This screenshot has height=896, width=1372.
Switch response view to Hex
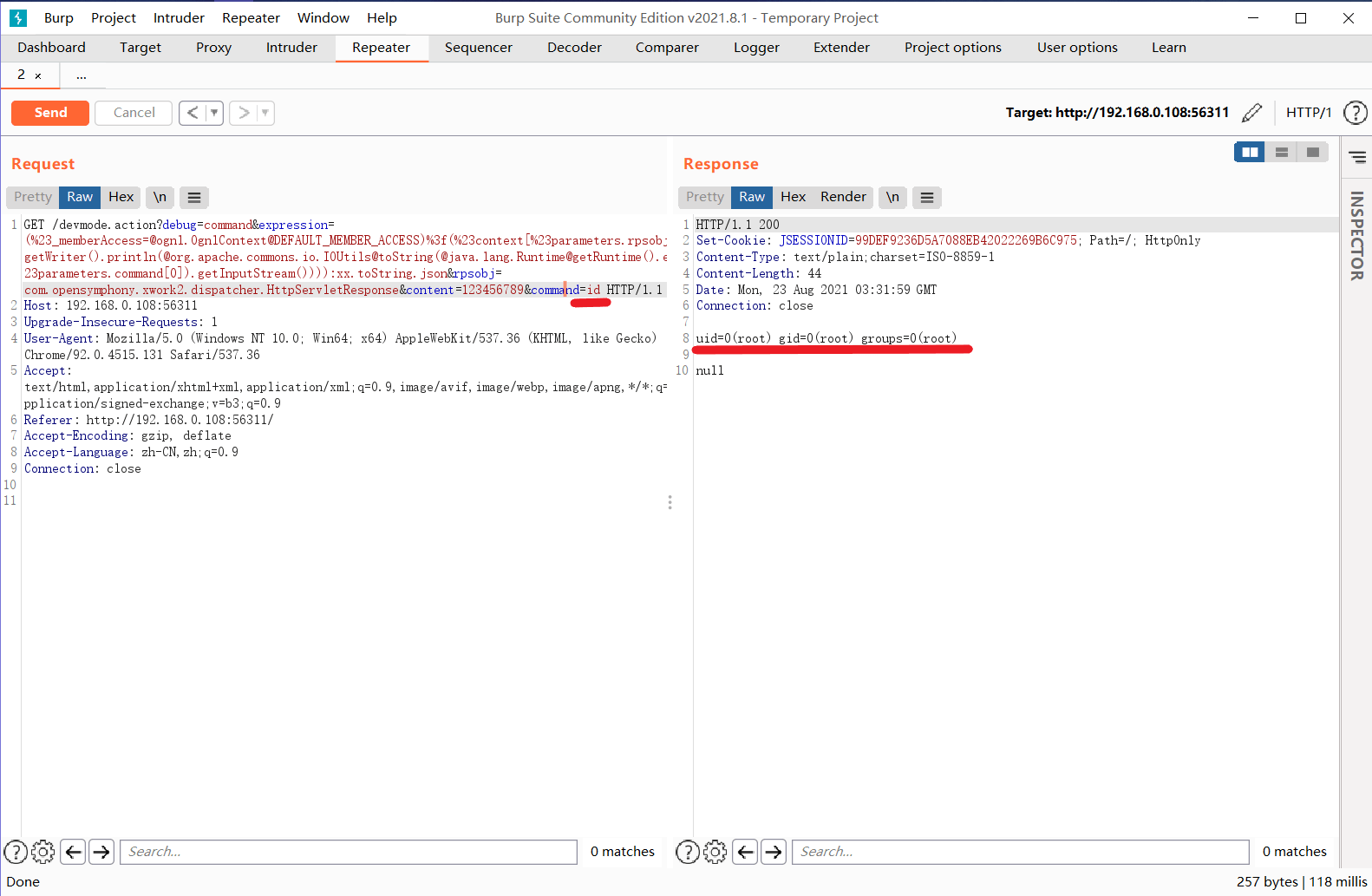click(793, 198)
